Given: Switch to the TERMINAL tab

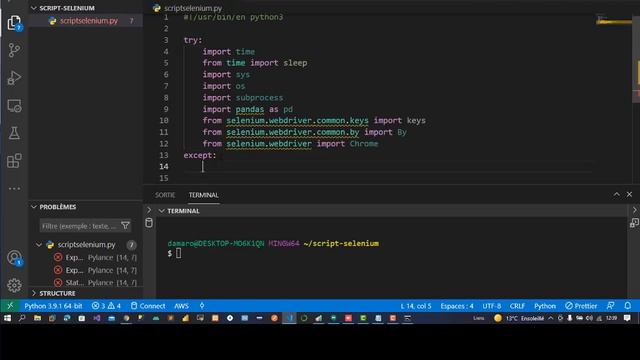Looking at the screenshot, I should coord(203,195).
